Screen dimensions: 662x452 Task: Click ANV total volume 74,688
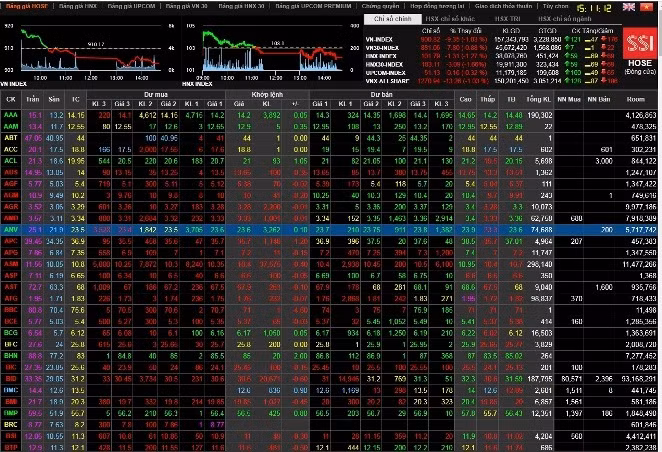[542, 230]
